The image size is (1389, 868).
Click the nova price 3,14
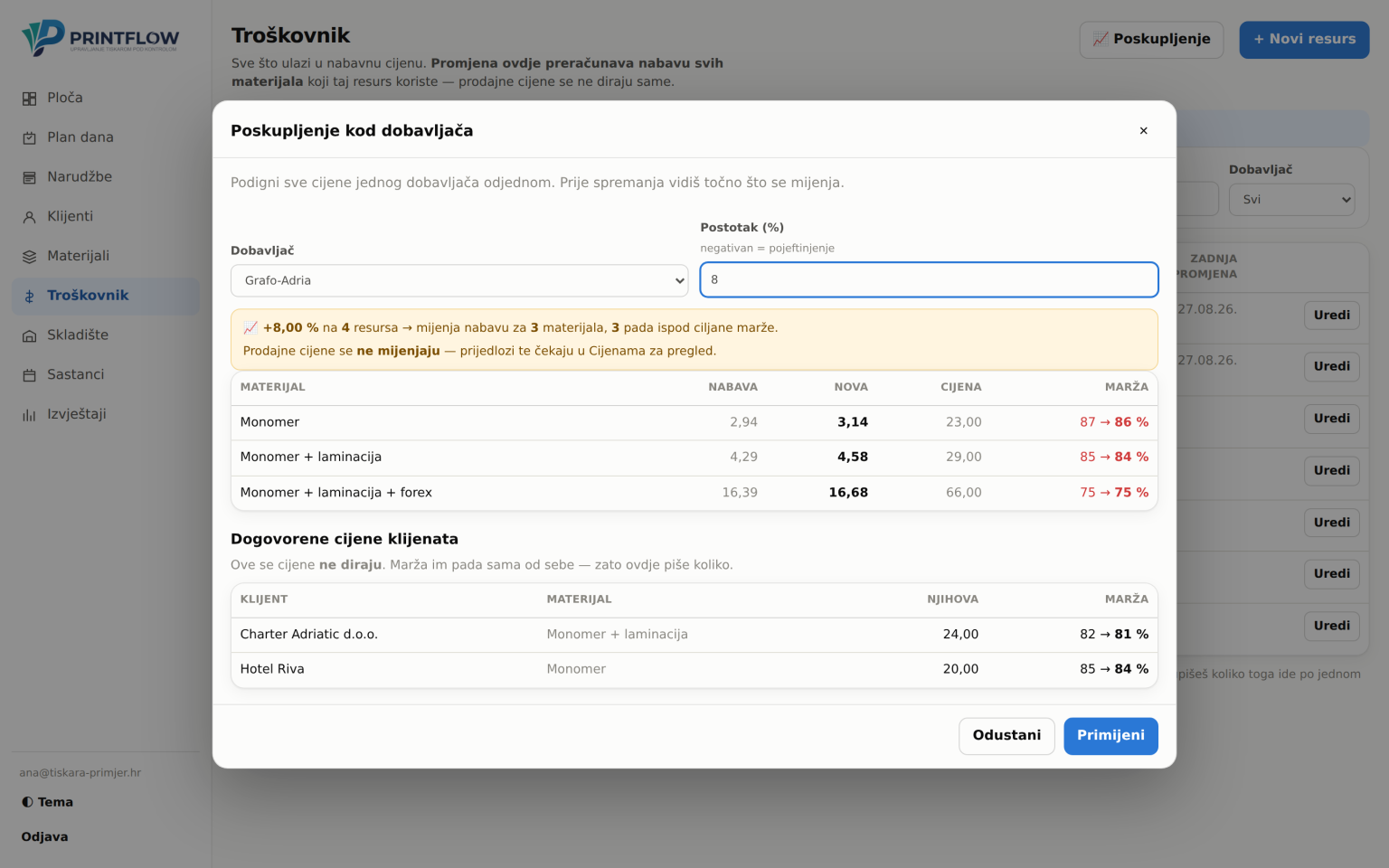coord(853,422)
